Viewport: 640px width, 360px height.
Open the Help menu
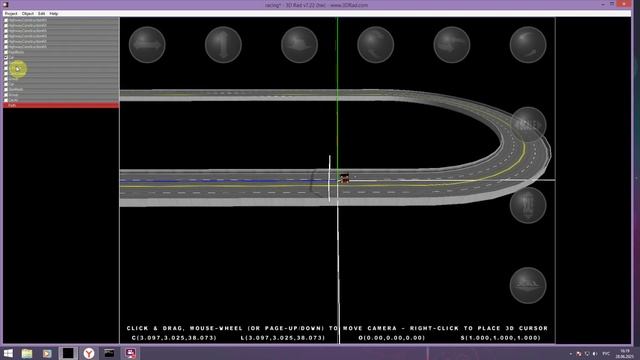53,13
